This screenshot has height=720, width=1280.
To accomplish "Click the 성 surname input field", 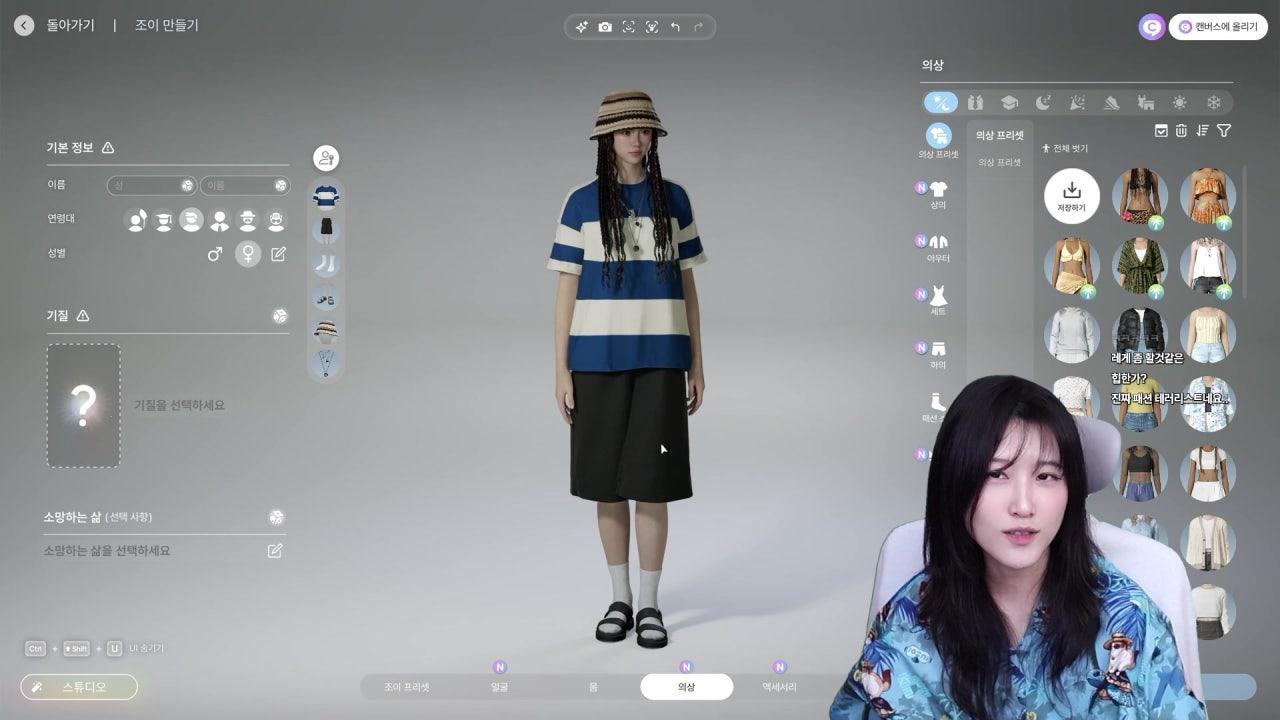I will pyautogui.click(x=152, y=185).
